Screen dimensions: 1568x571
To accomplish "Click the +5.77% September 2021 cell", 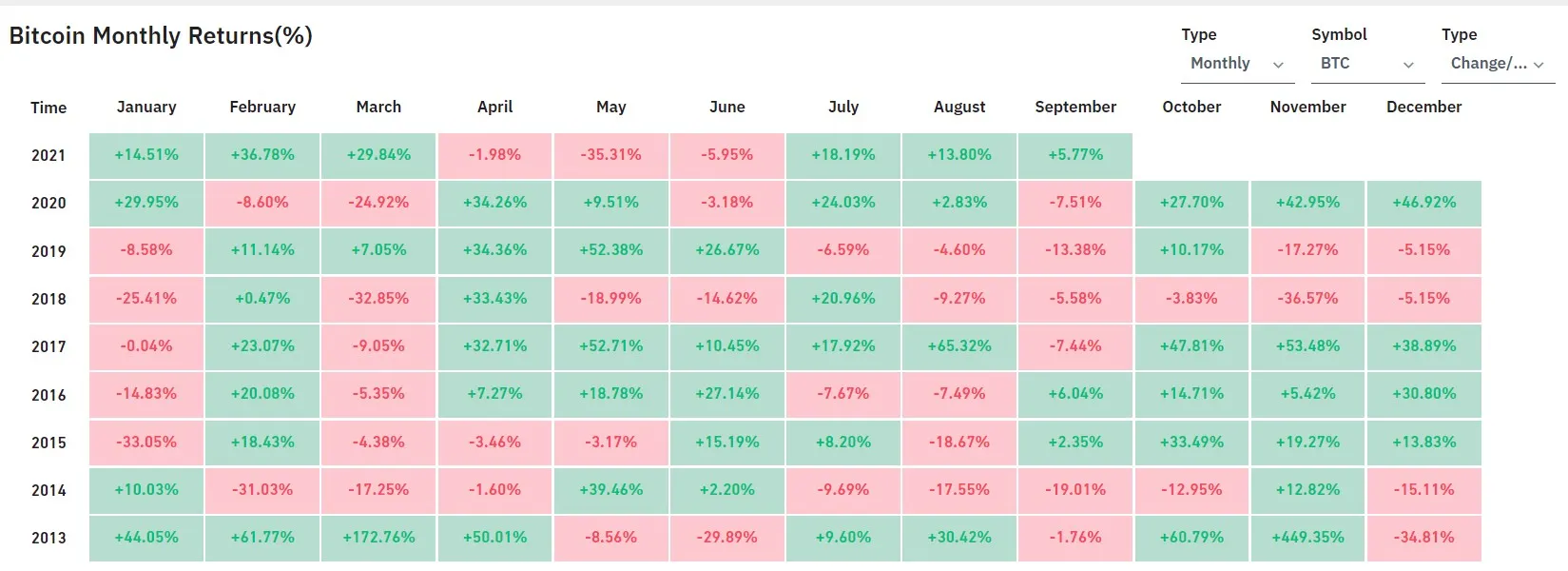I will (x=1075, y=155).
